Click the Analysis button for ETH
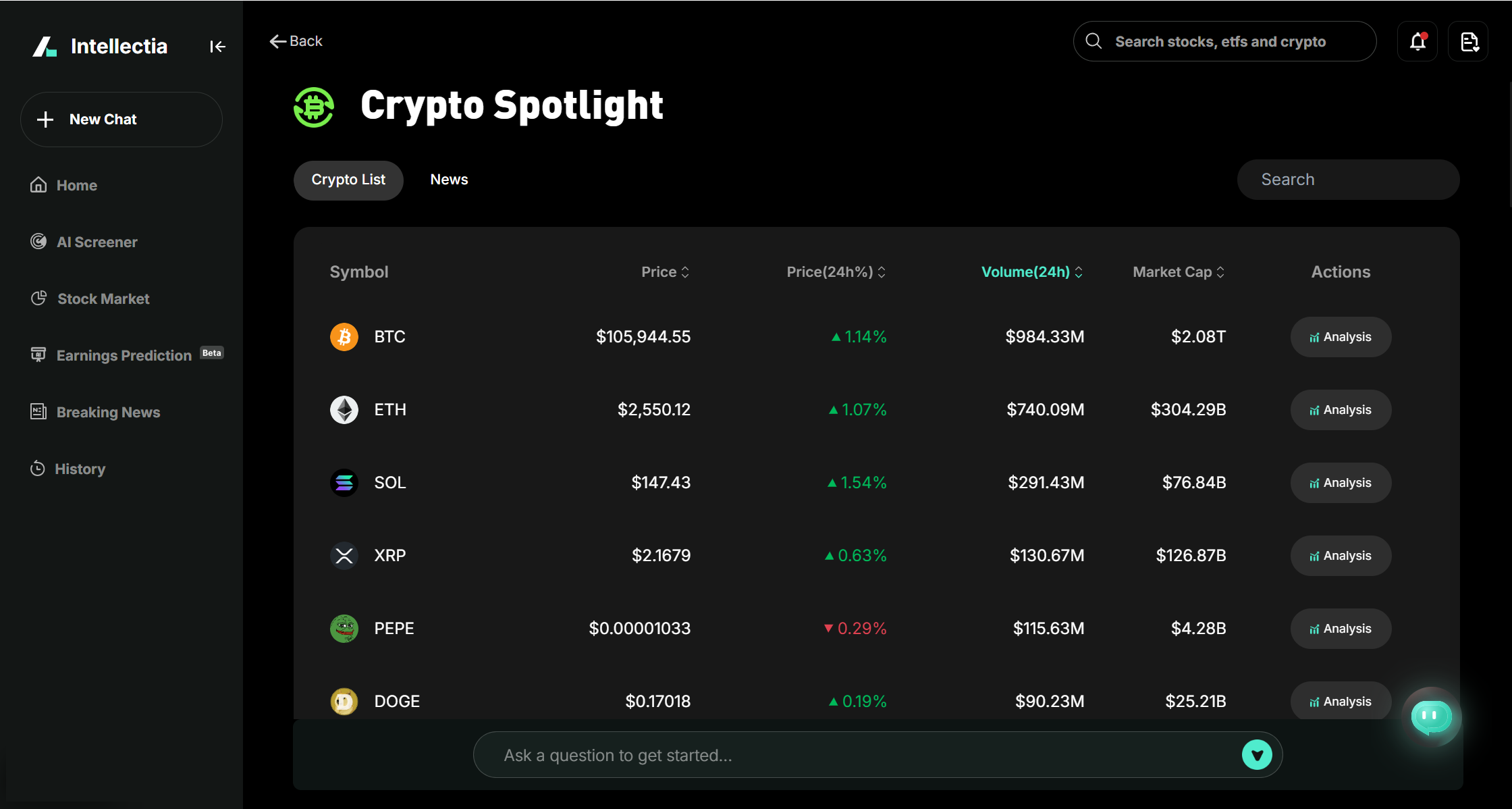Screen dimensions: 1512x809 pyautogui.click(x=1341, y=409)
